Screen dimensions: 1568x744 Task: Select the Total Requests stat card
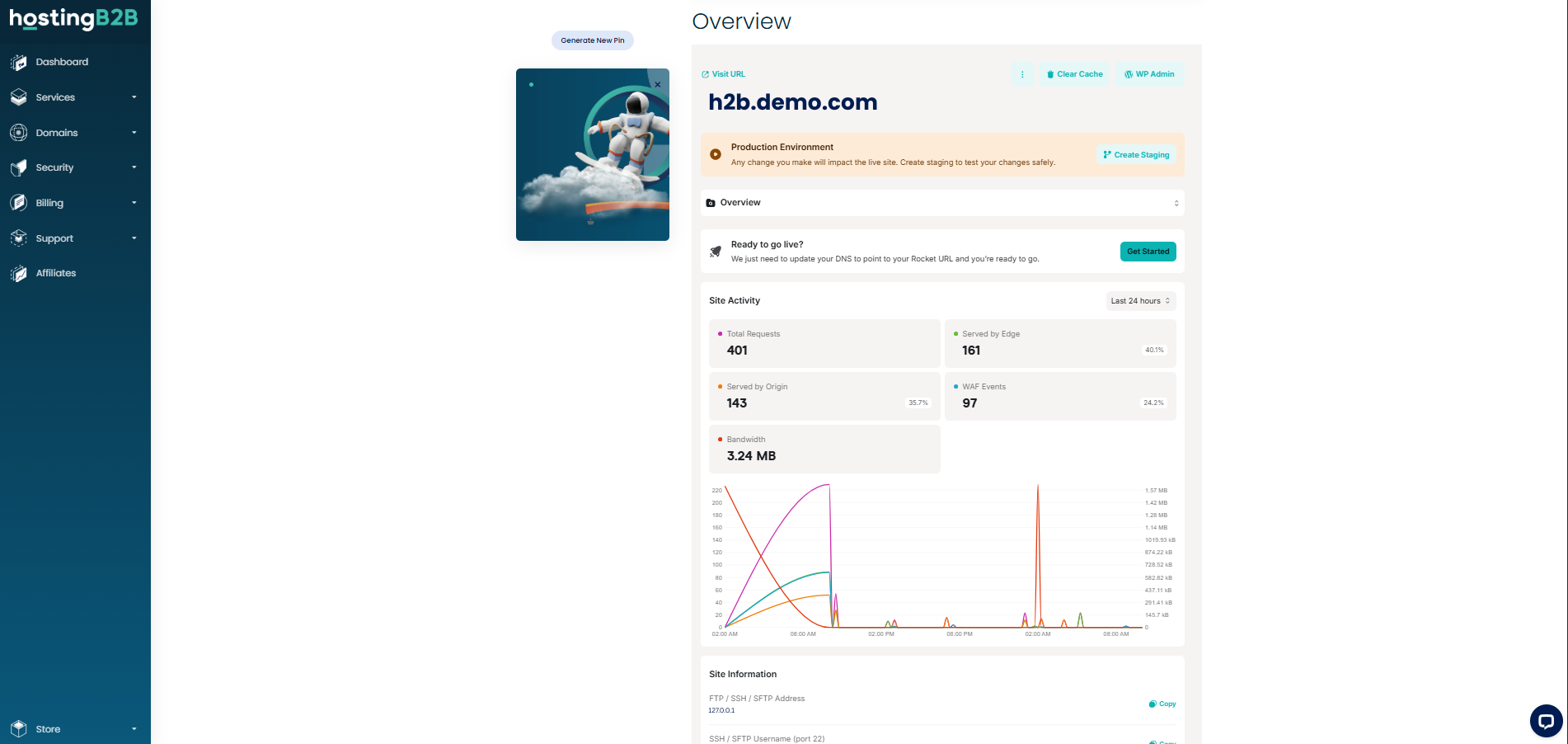[824, 343]
